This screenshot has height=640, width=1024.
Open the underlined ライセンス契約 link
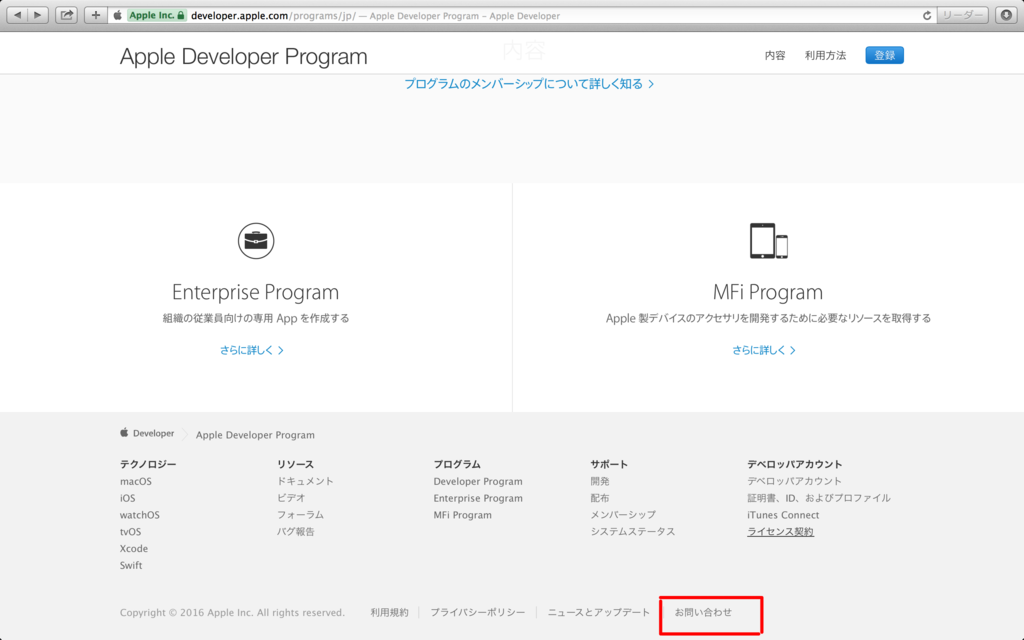780,532
